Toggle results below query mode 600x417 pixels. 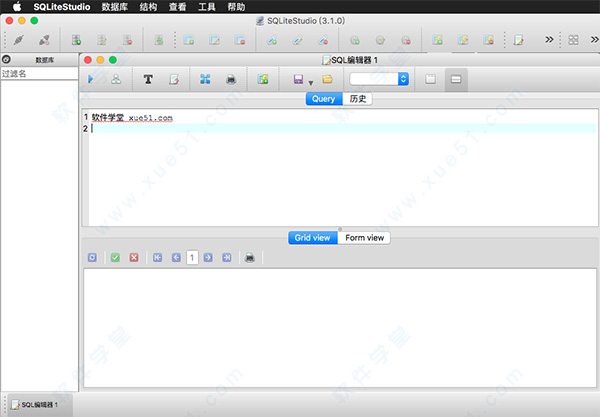point(456,79)
